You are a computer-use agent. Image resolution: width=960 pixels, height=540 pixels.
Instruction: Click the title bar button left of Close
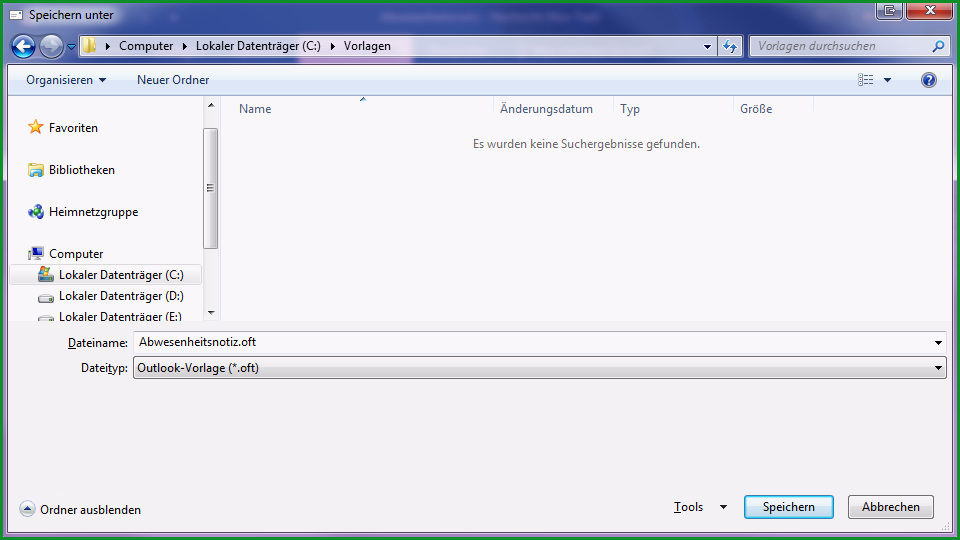tap(890, 10)
